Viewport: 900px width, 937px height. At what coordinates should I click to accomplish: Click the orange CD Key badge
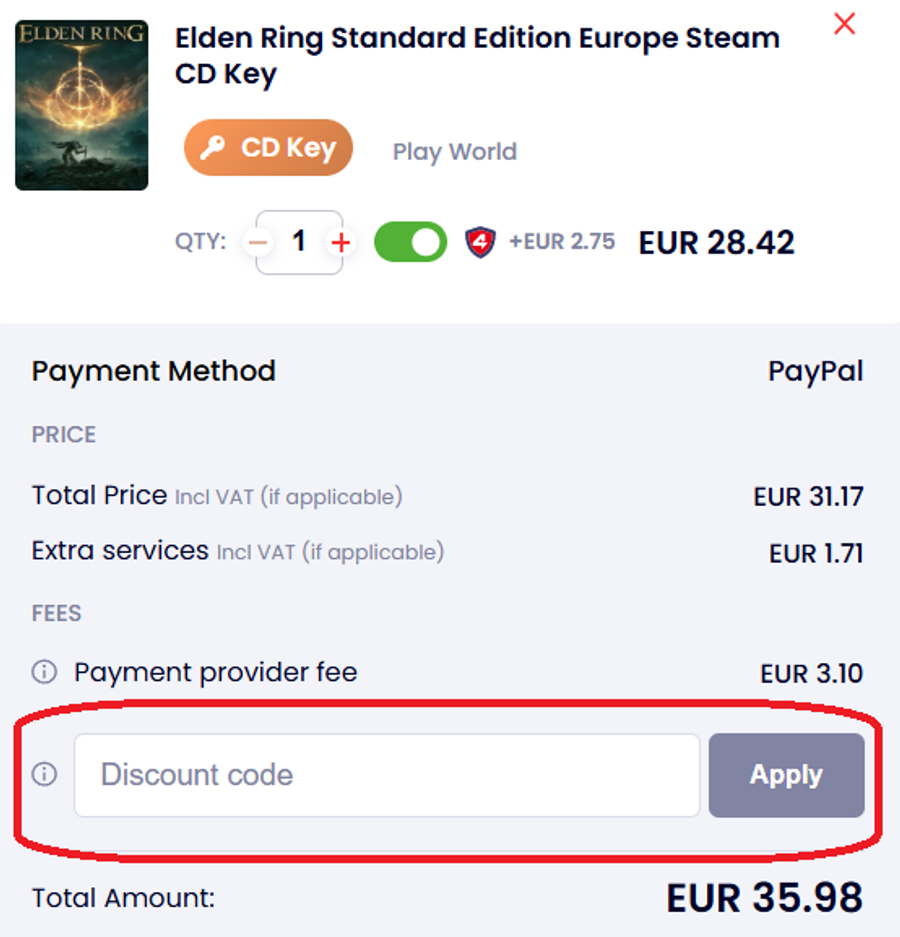tap(268, 148)
